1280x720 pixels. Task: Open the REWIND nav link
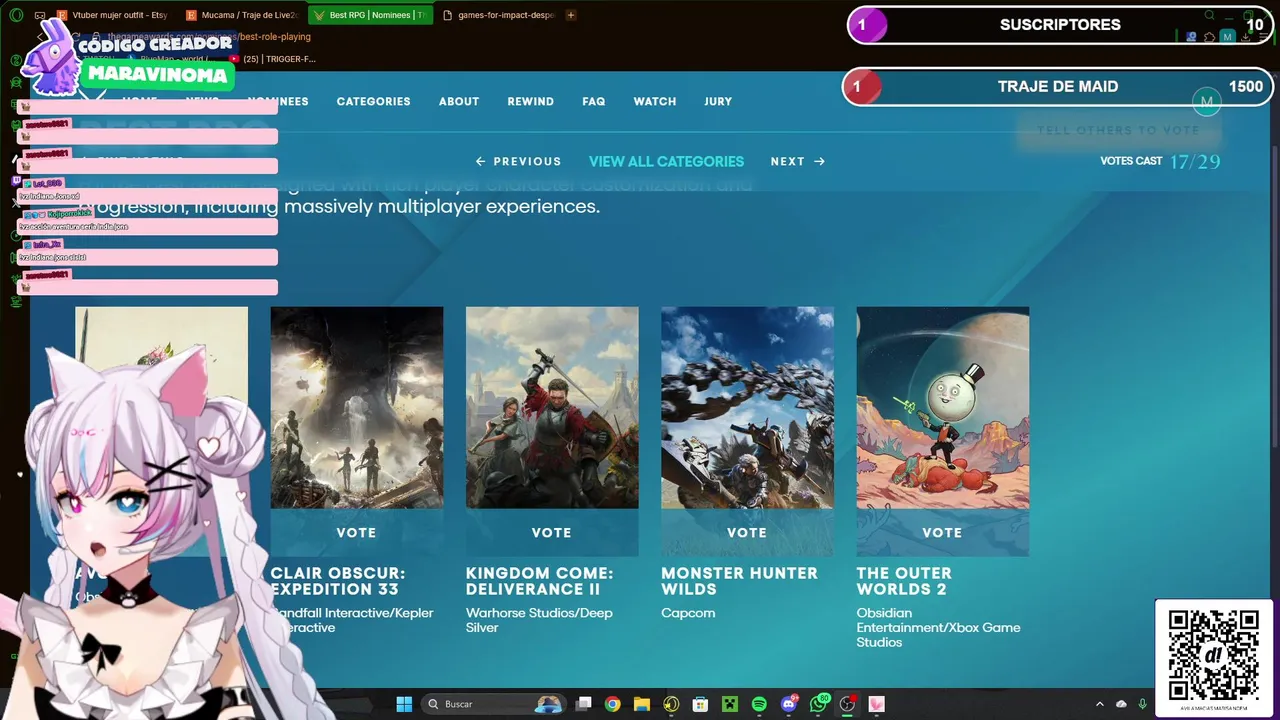531,101
